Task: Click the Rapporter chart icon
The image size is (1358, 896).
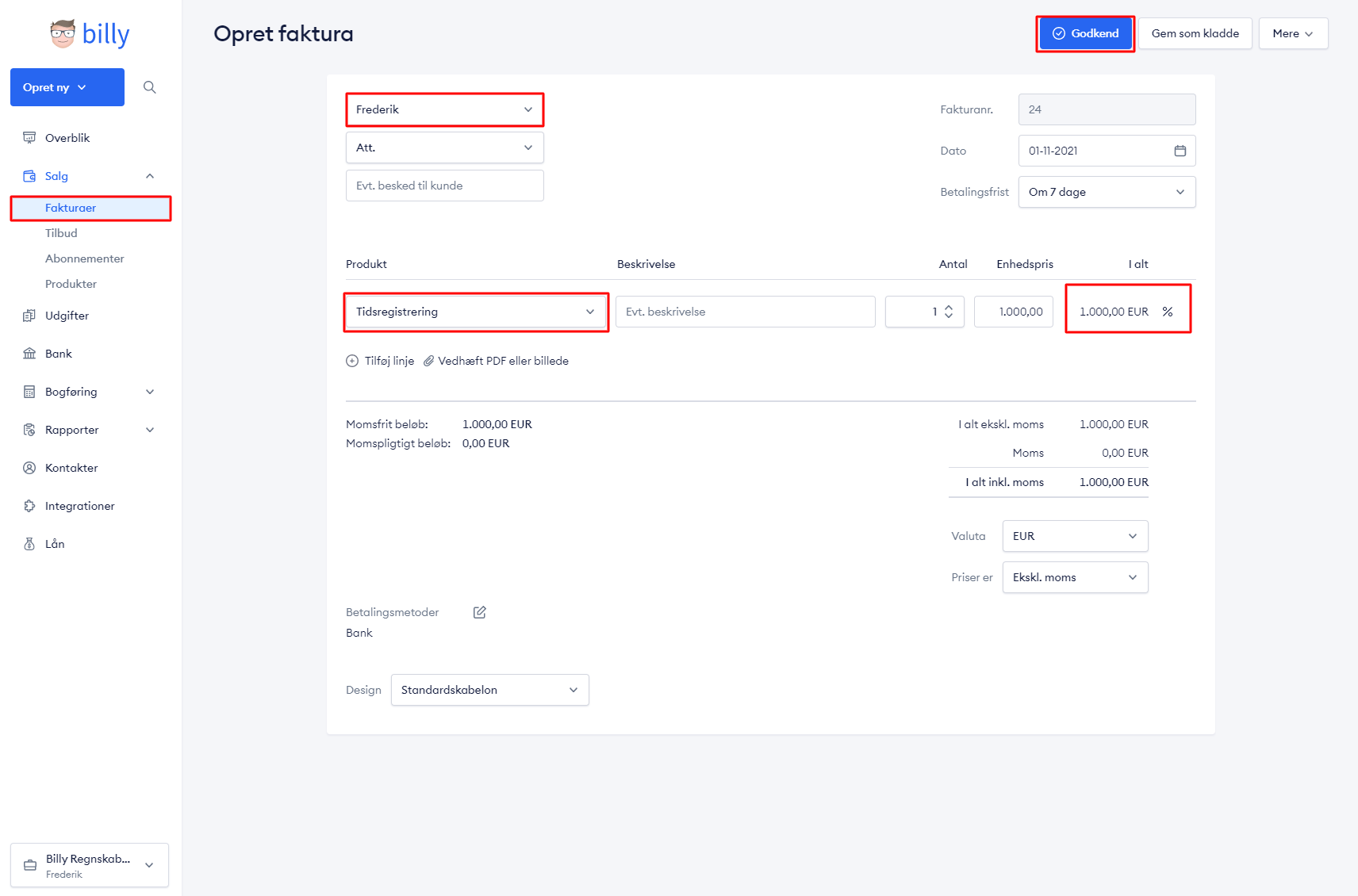Action: (x=29, y=430)
